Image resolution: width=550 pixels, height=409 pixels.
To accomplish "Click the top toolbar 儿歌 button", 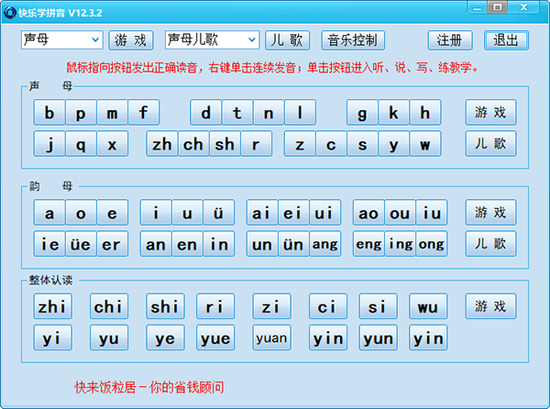I will tap(287, 40).
